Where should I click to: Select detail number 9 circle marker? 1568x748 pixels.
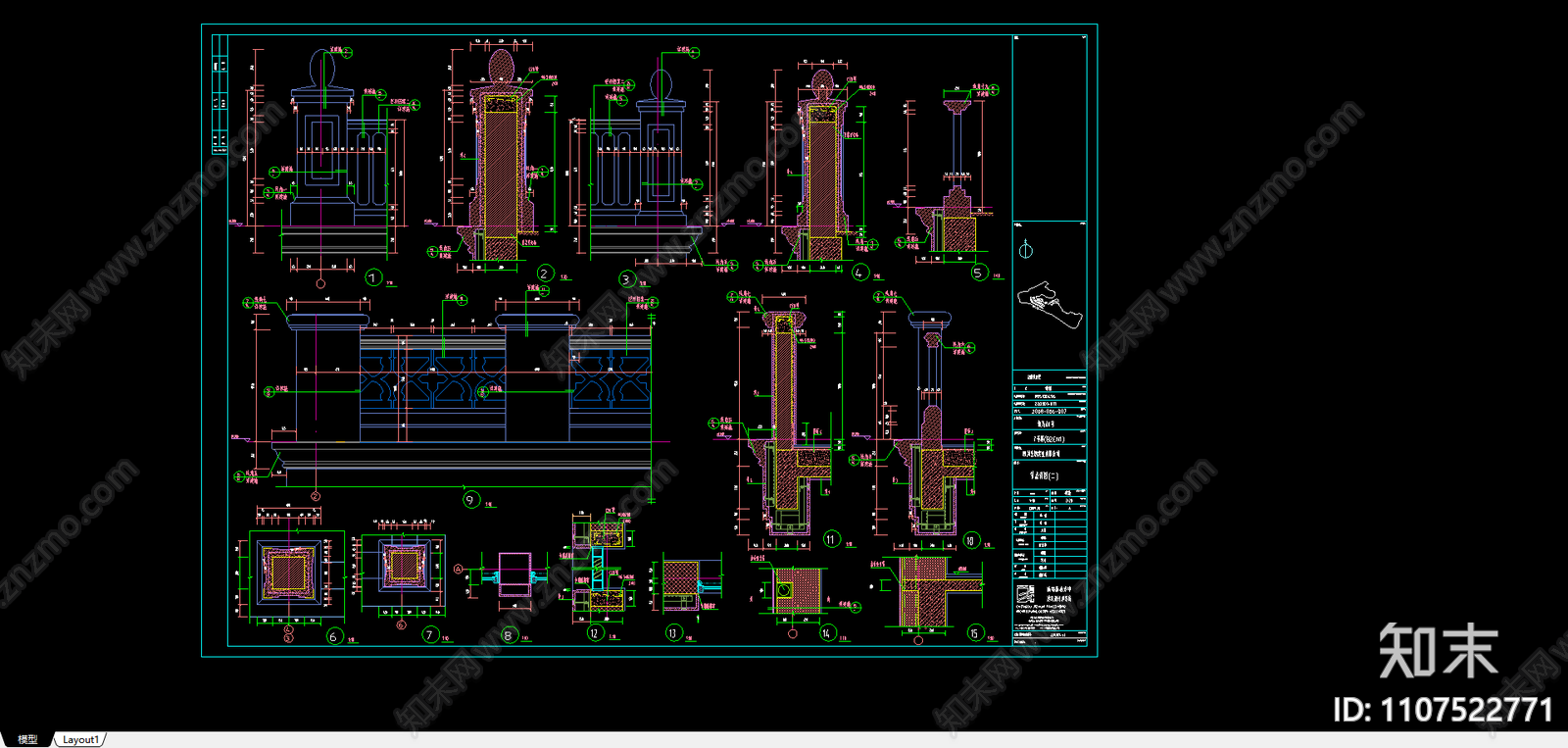pos(470,500)
